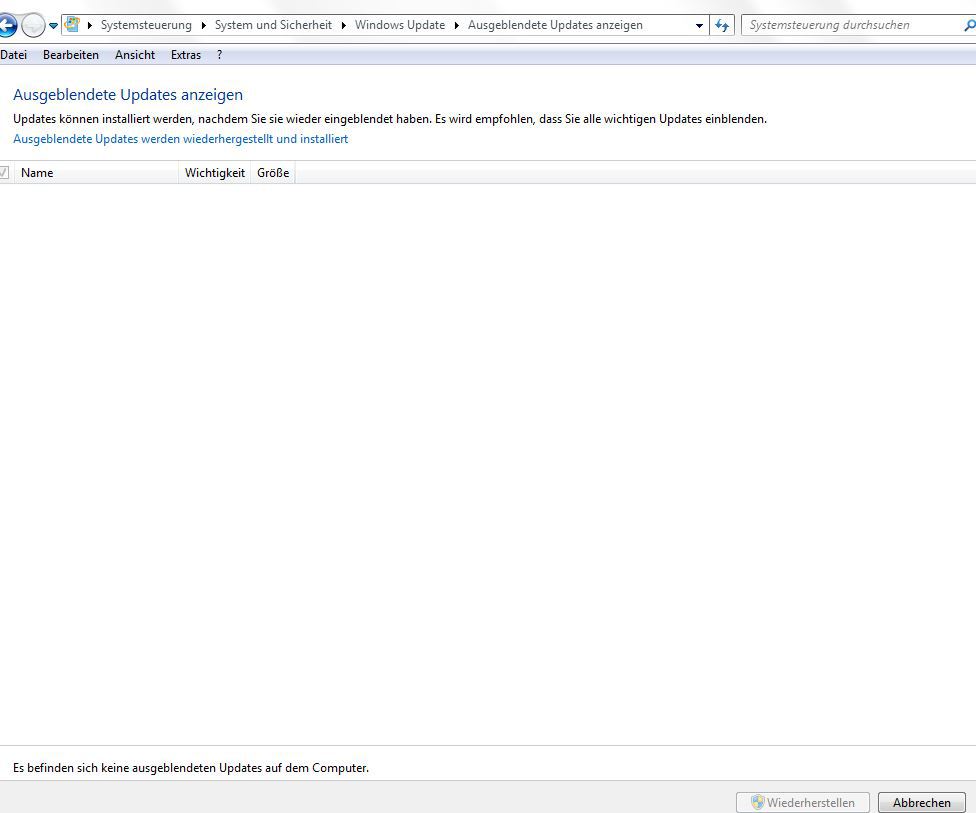Open the ? help menu
Viewport: 976px width, 813px height.
click(219, 55)
